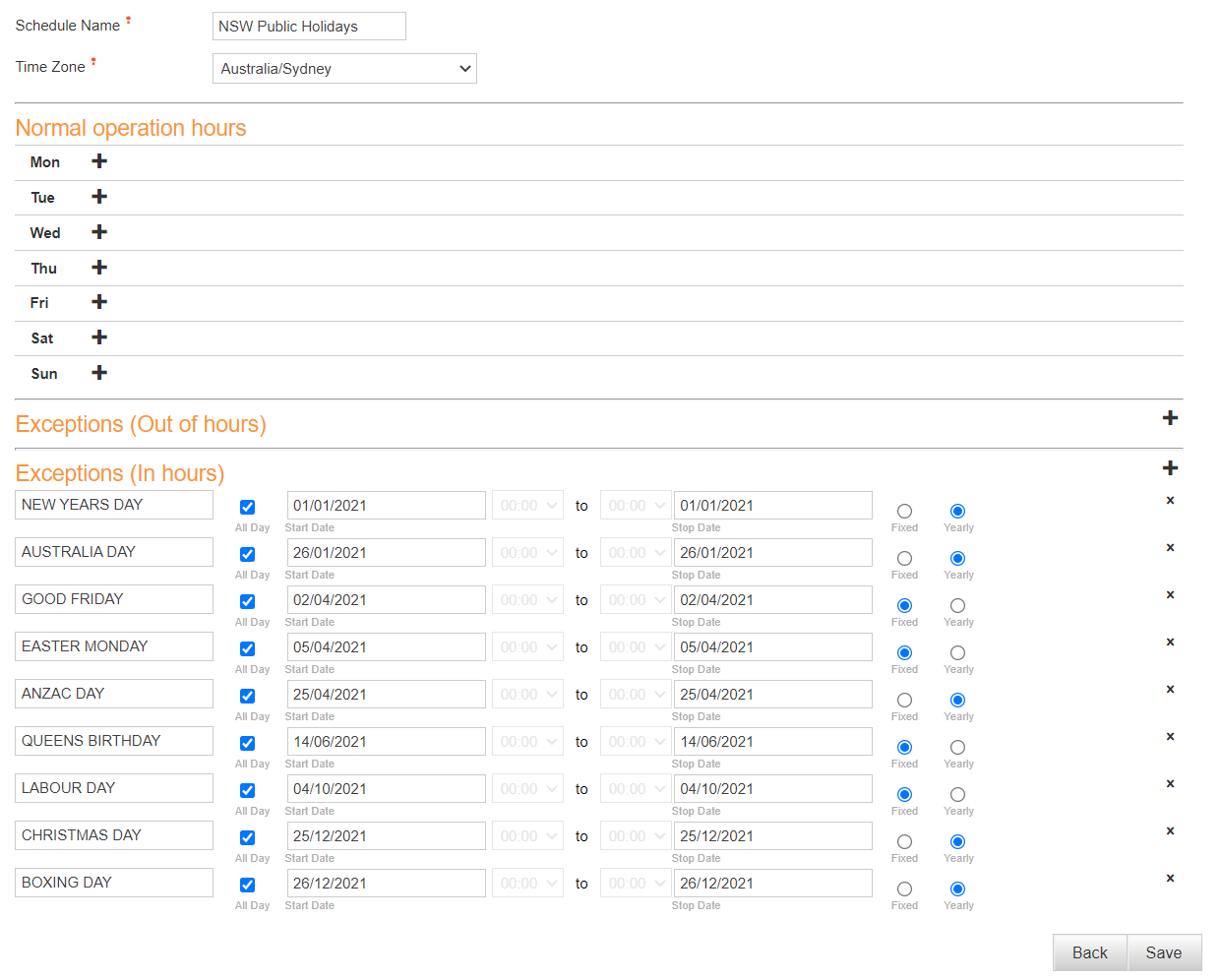Viewport: 1221px width, 980px height.
Task: Click the Exceptions (In hours) heading
Action: [x=120, y=473]
